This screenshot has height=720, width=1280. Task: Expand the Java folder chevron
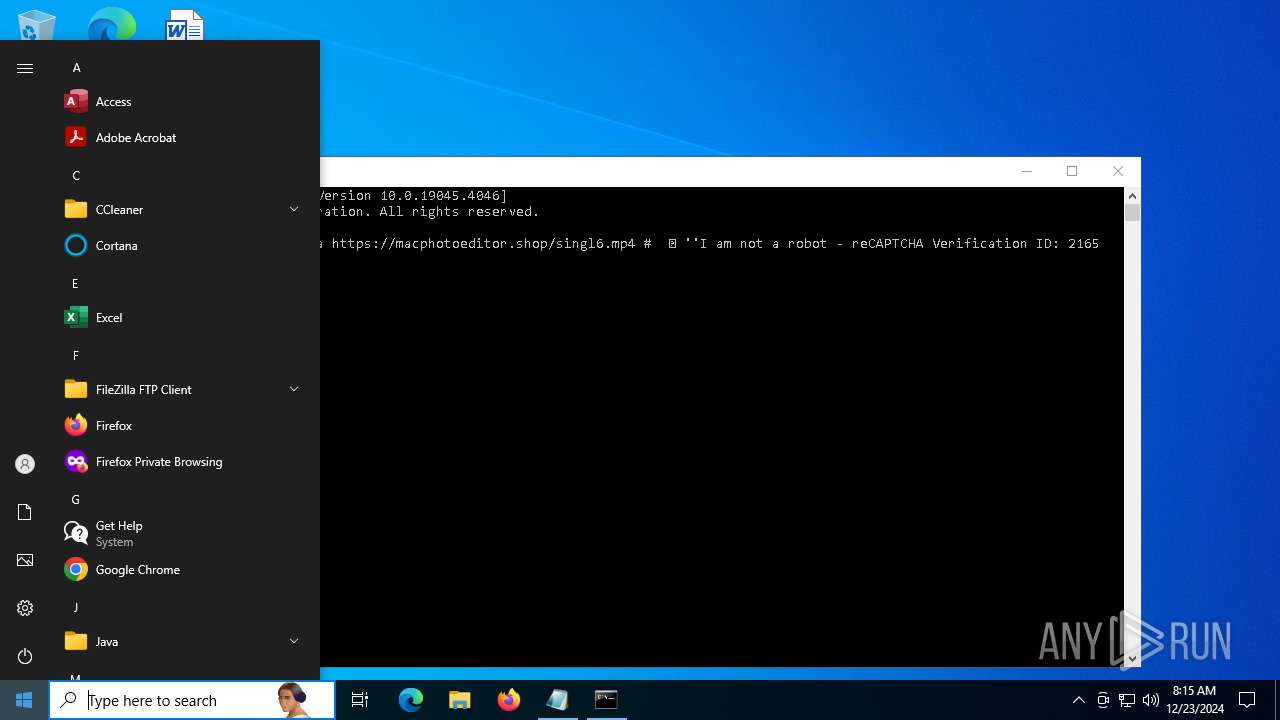(294, 641)
